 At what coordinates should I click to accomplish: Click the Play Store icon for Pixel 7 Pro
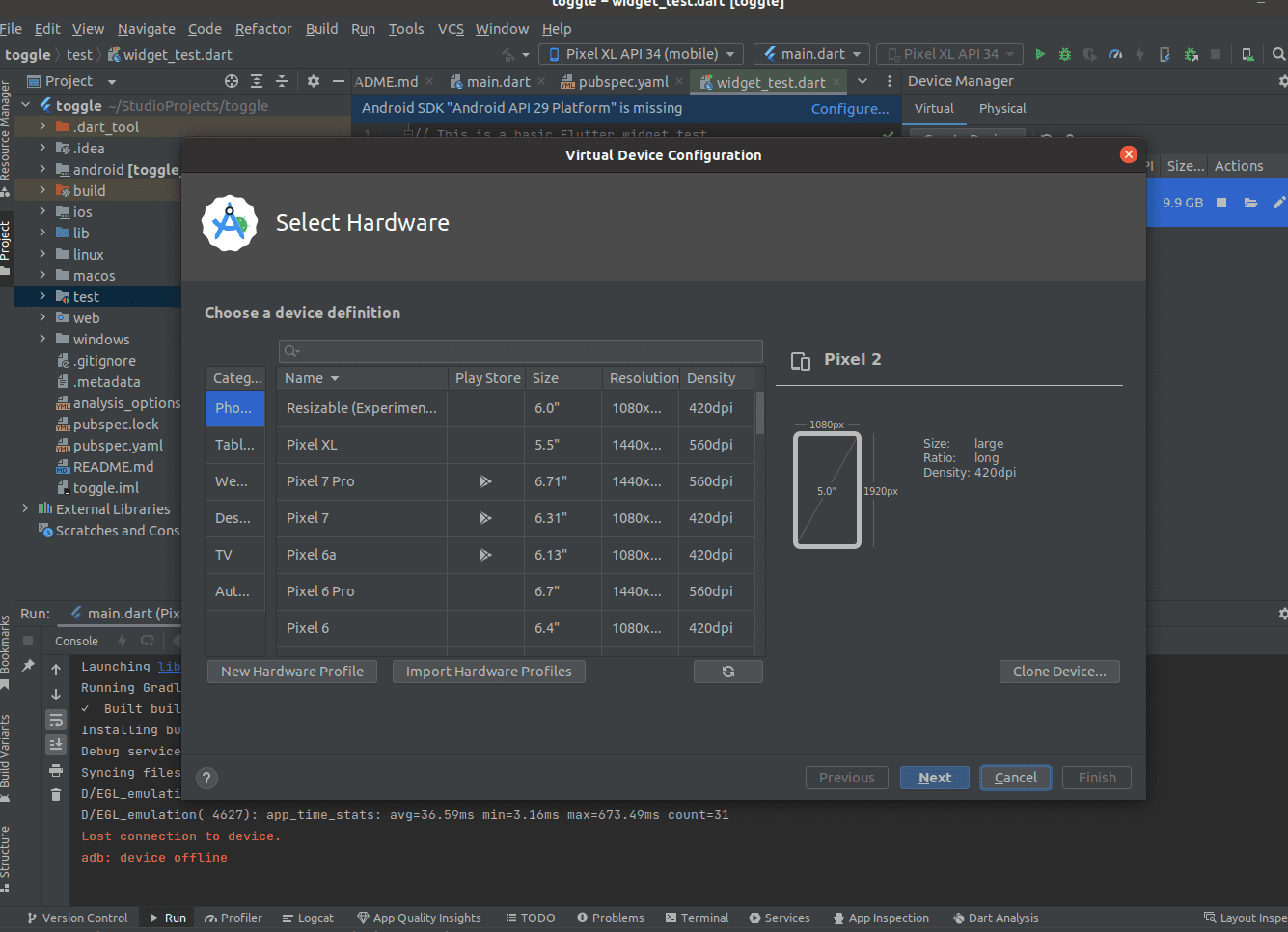[485, 481]
